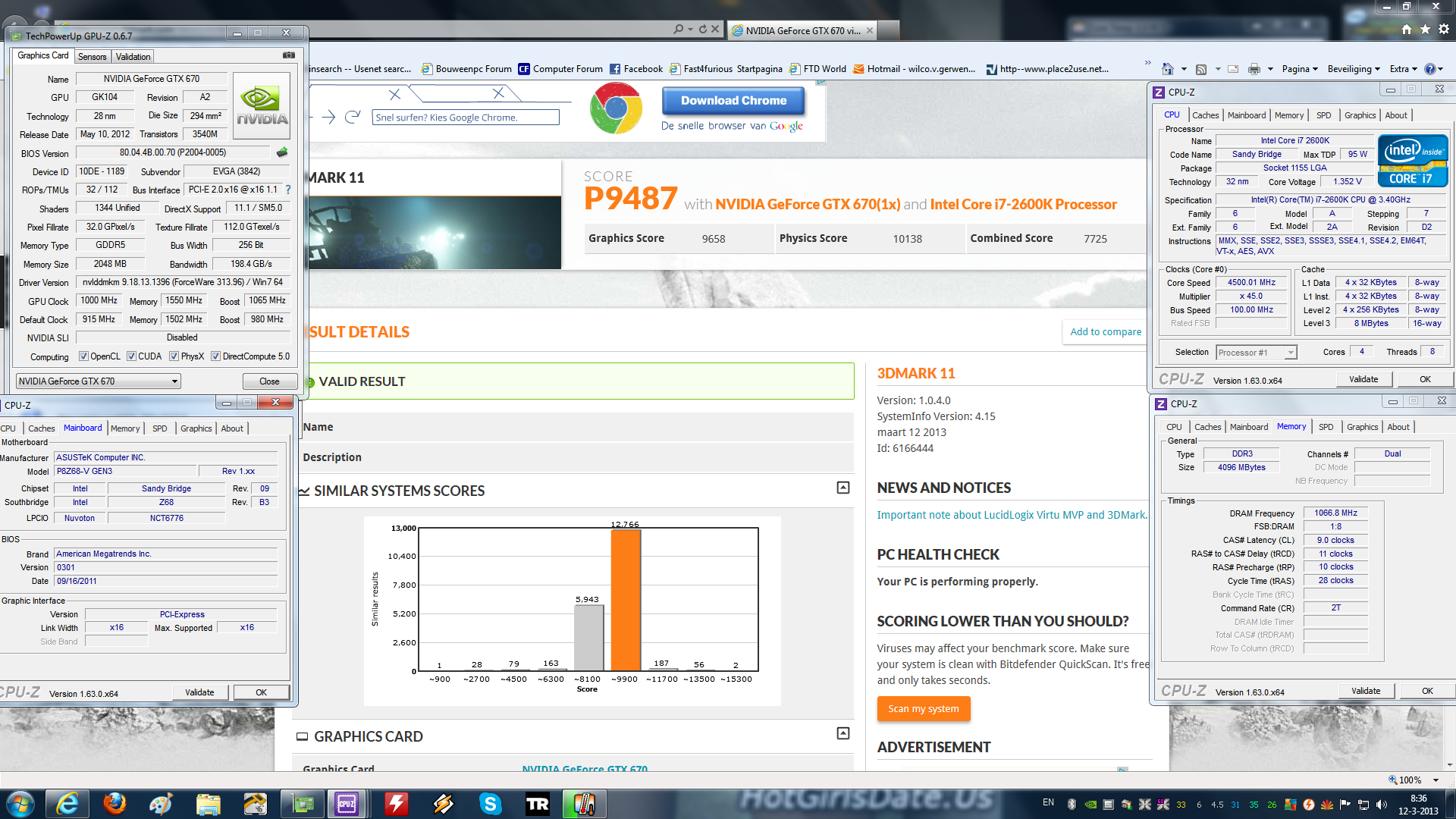Toggle the CUDA checkbox in GPU-Z
1456x819 pixels.
pos(131,356)
